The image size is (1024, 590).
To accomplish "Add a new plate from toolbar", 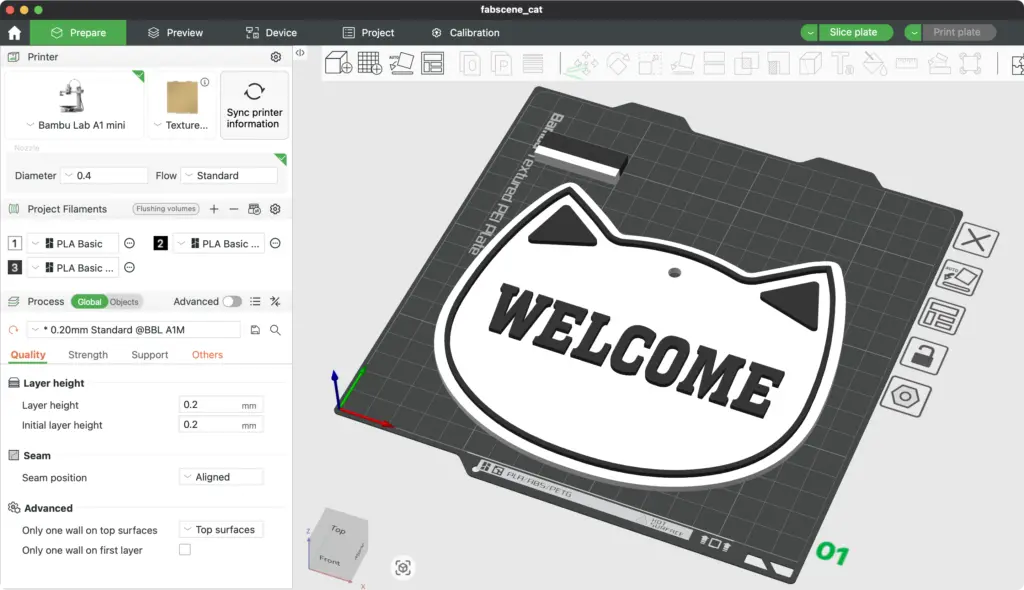I will pyautogui.click(x=370, y=63).
